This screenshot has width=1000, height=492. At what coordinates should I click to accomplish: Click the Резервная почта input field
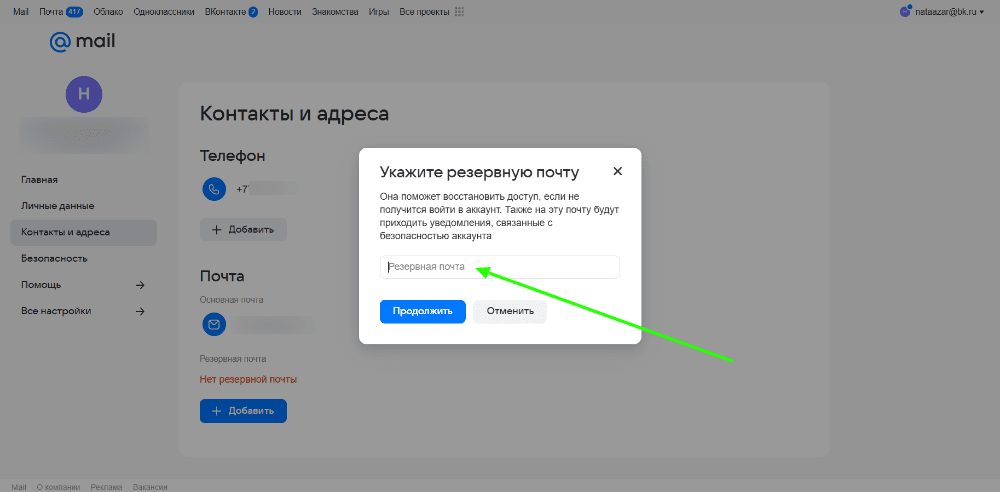coord(499,267)
